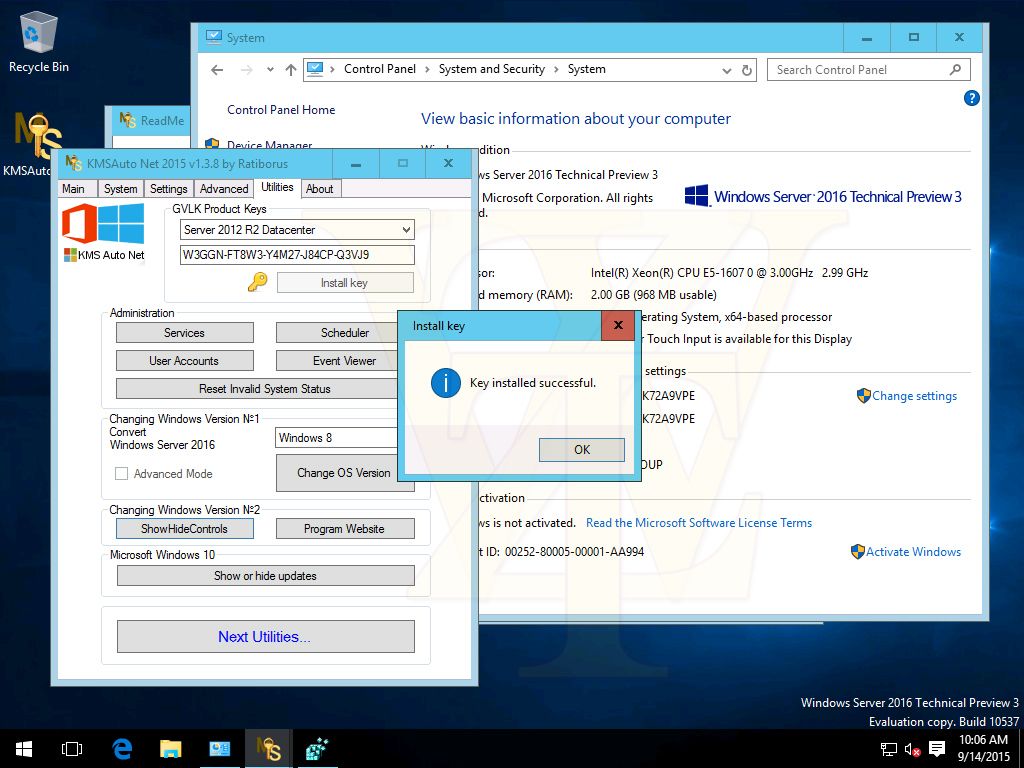Launch Microsoft Edge from the taskbar
This screenshot has height=768, width=1024.
click(x=122, y=748)
